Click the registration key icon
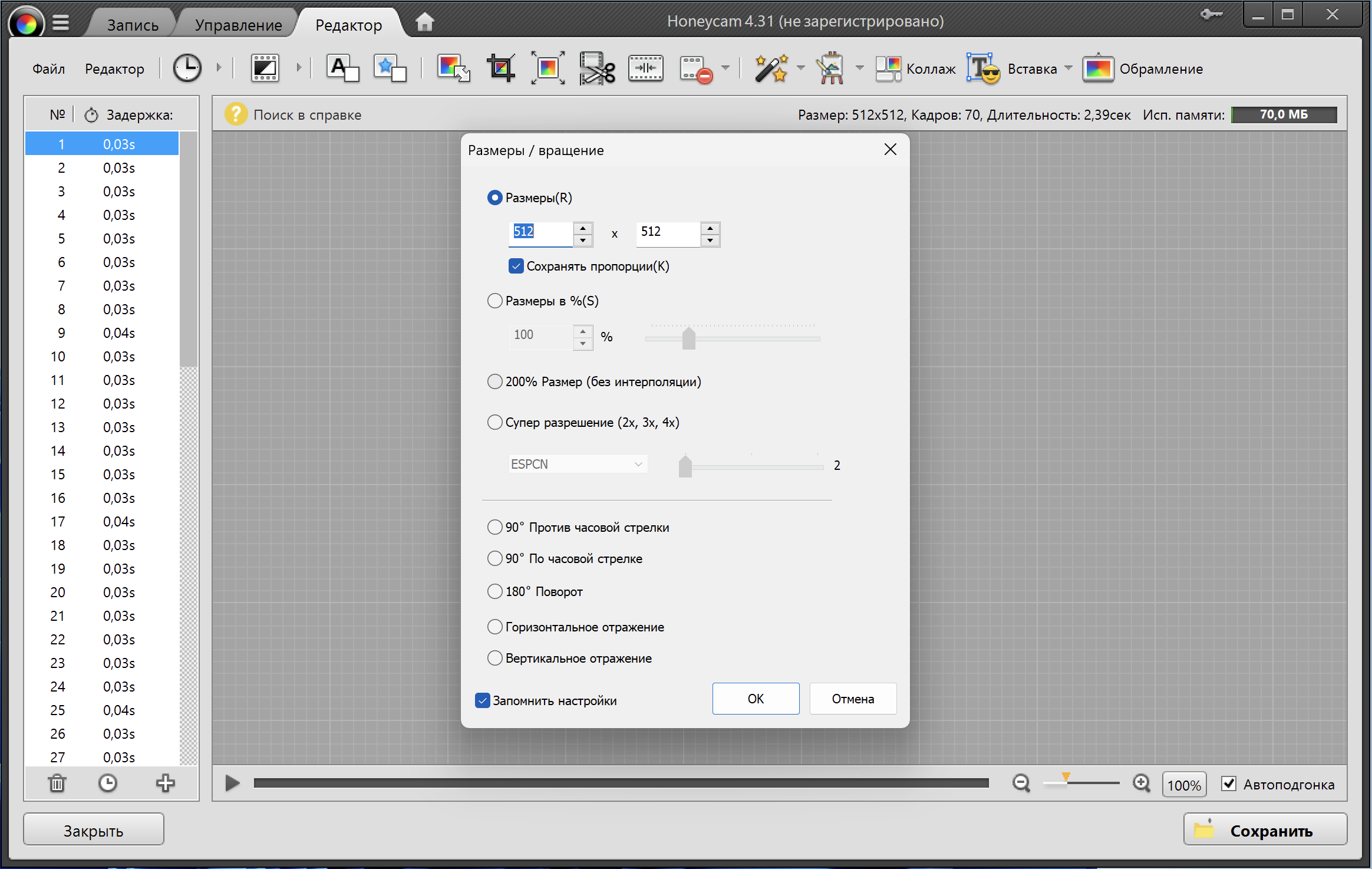The image size is (1372, 869). 1211,14
